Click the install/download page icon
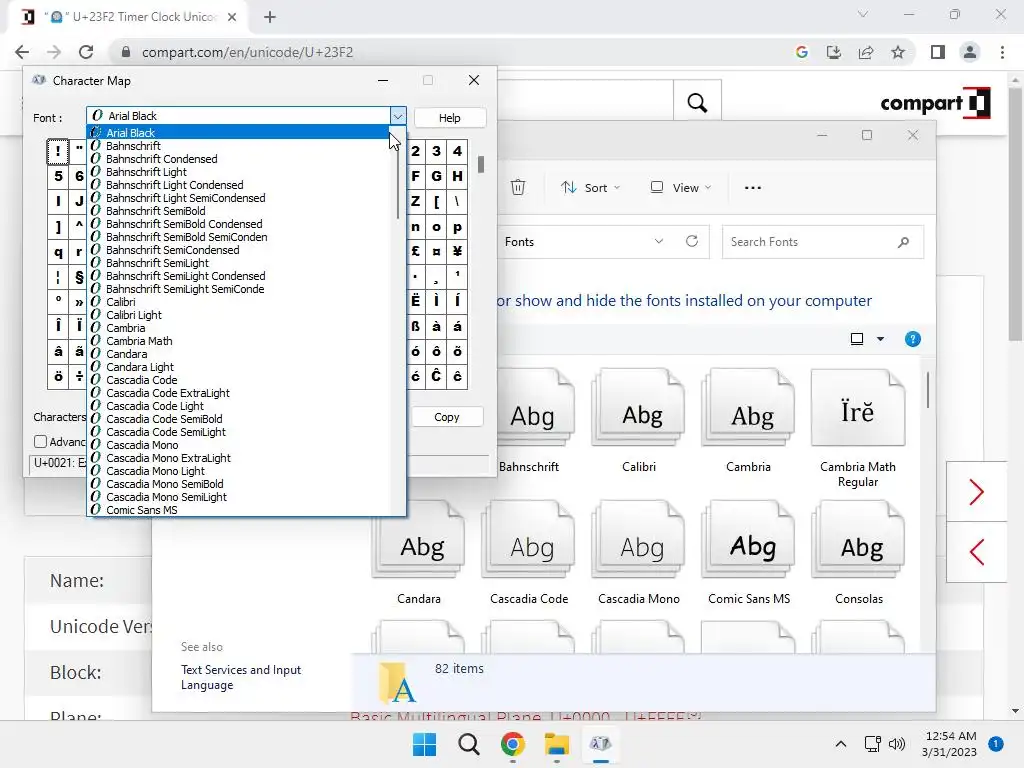Image resolution: width=1024 pixels, height=768 pixels. click(x=834, y=52)
